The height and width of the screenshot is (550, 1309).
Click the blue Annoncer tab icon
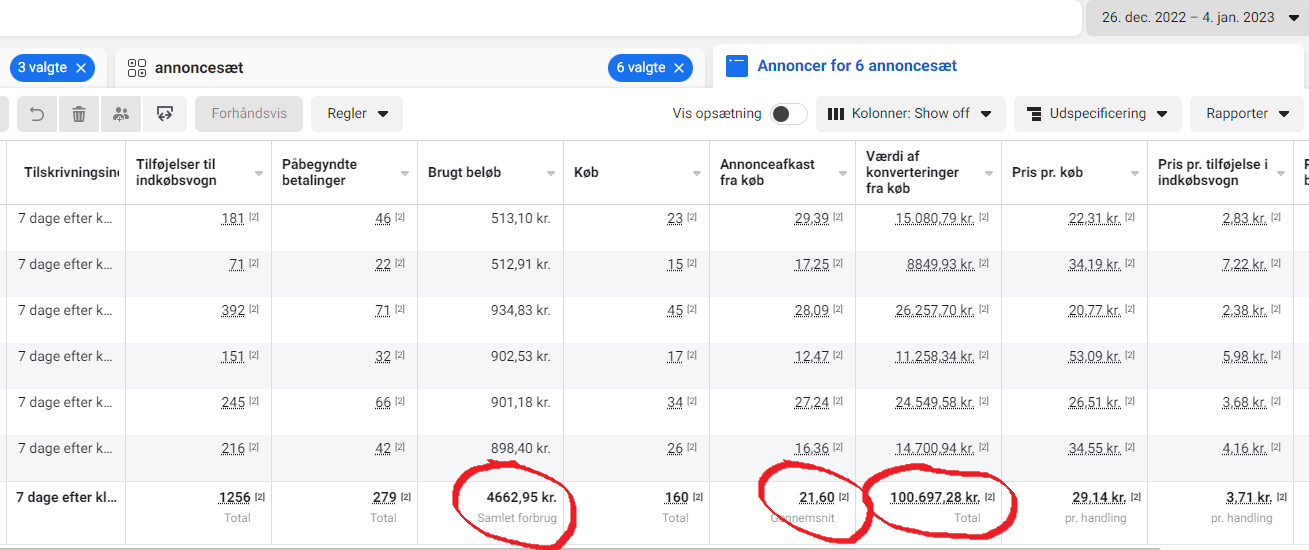[737, 66]
